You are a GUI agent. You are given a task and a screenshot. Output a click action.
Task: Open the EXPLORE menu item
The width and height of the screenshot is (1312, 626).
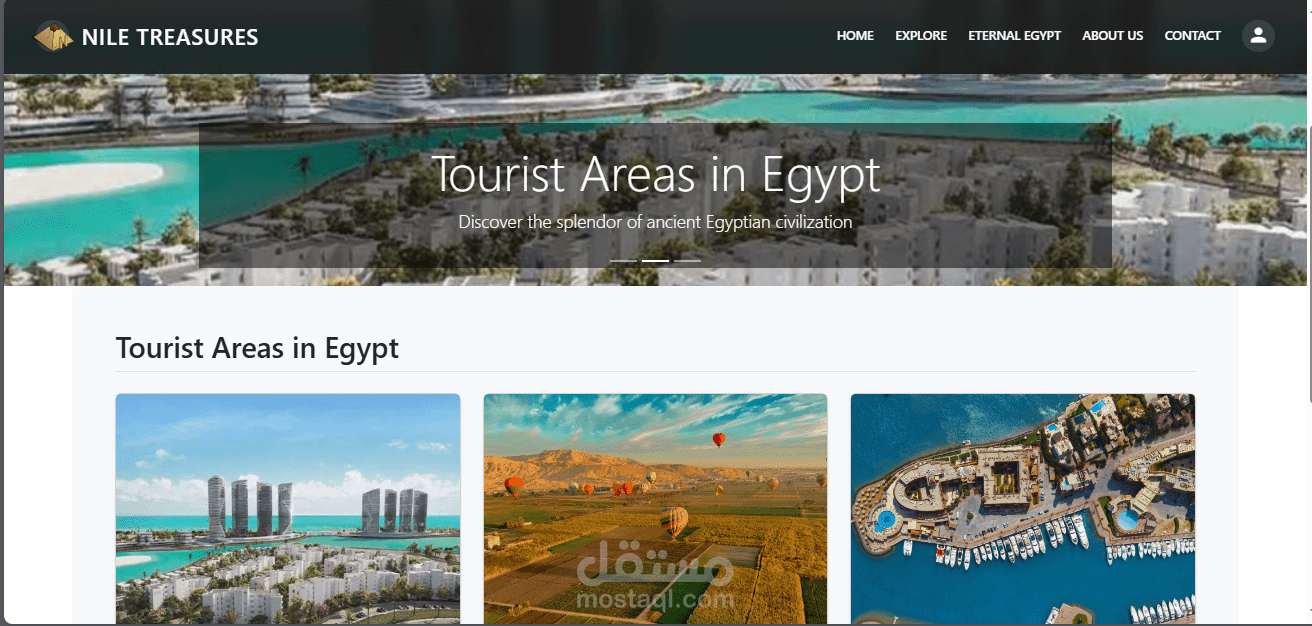(921, 36)
